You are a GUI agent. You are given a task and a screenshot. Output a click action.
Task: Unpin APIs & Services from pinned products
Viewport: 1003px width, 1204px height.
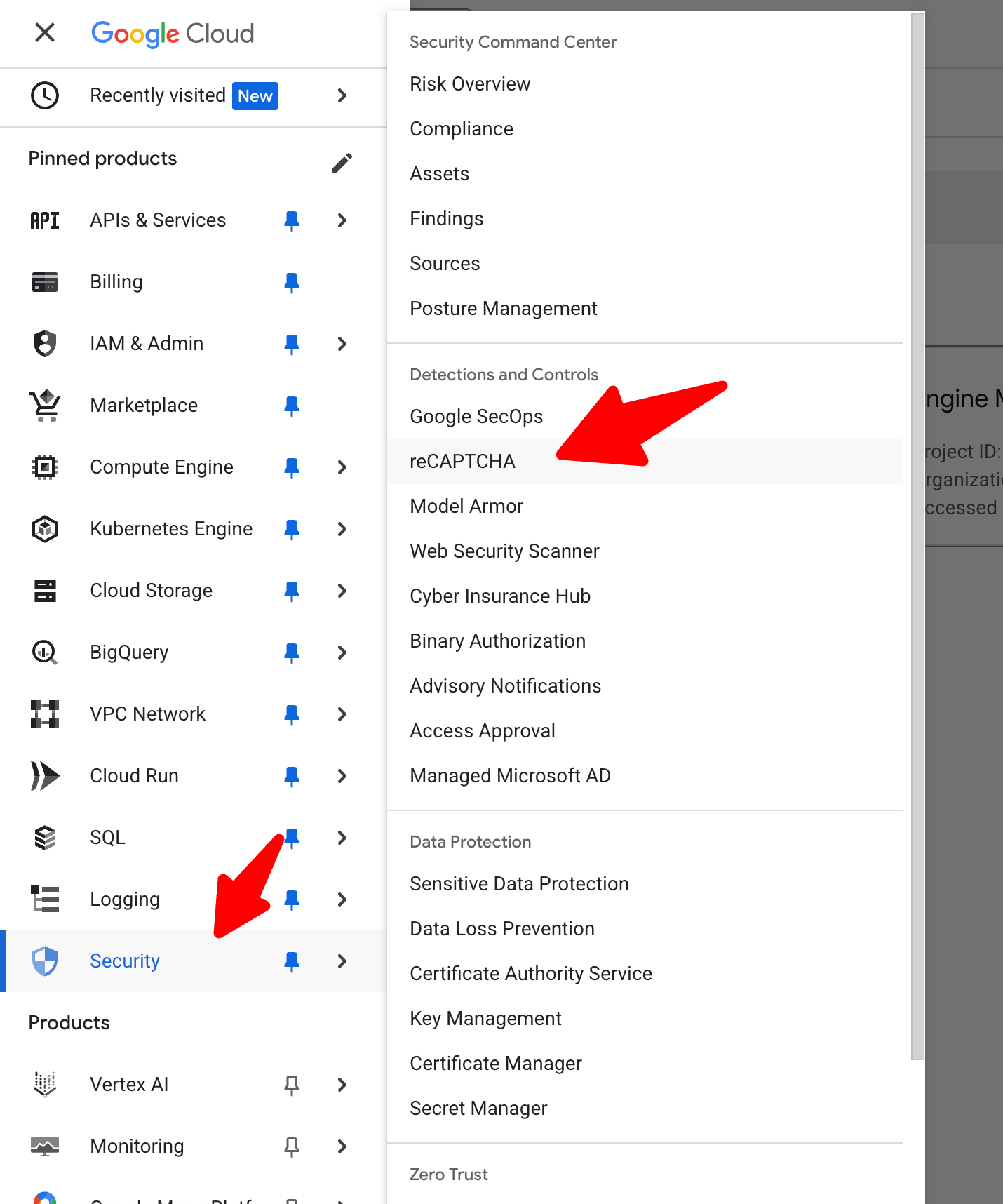click(x=292, y=220)
